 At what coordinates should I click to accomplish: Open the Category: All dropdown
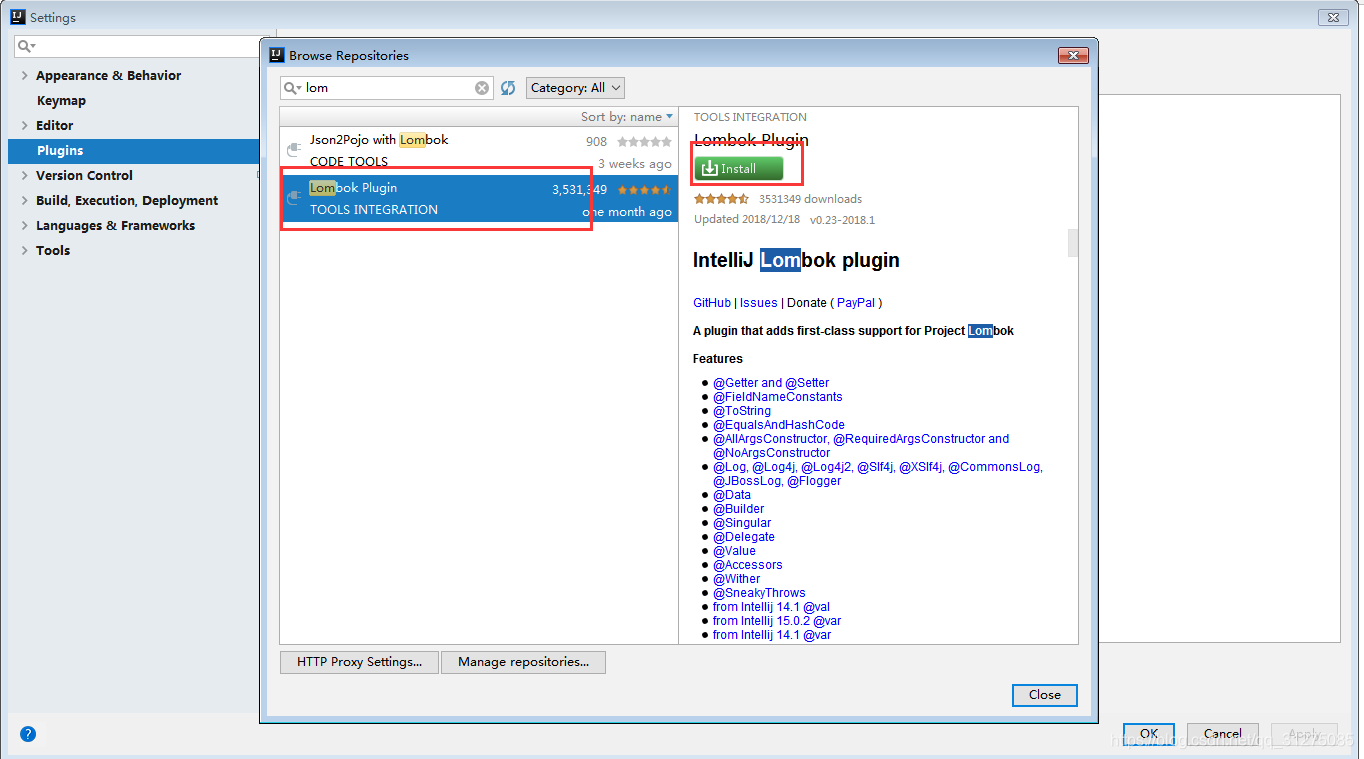[x=575, y=88]
